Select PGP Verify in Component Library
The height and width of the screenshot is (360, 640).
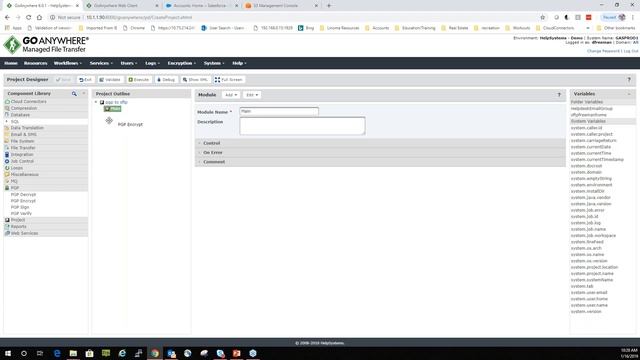pyautogui.click(x=21, y=213)
